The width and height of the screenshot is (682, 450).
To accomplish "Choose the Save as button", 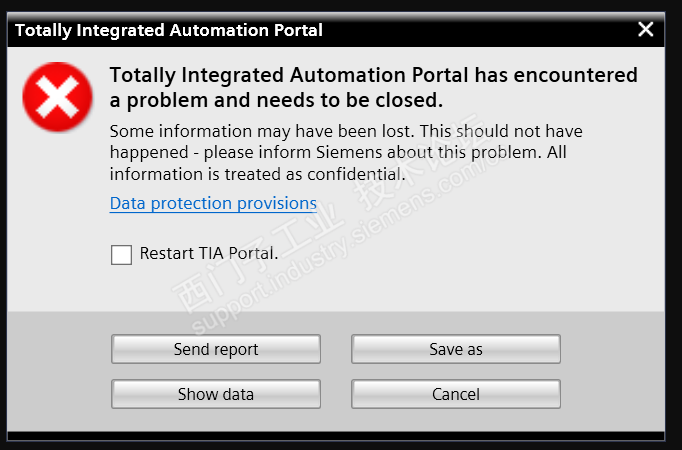I will coord(455,349).
